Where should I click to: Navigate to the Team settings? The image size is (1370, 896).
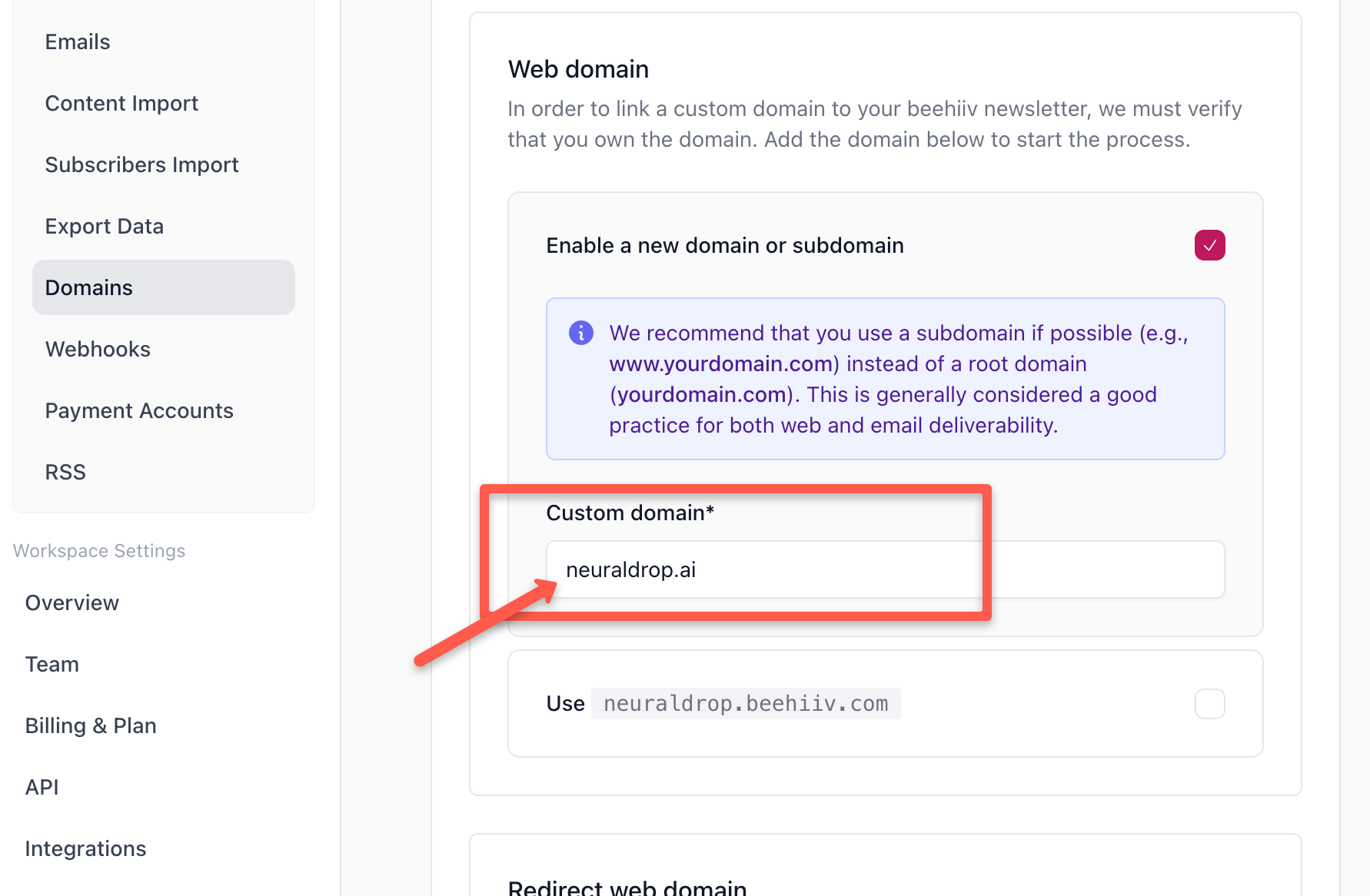pyautogui.click(x=52, y=664)
